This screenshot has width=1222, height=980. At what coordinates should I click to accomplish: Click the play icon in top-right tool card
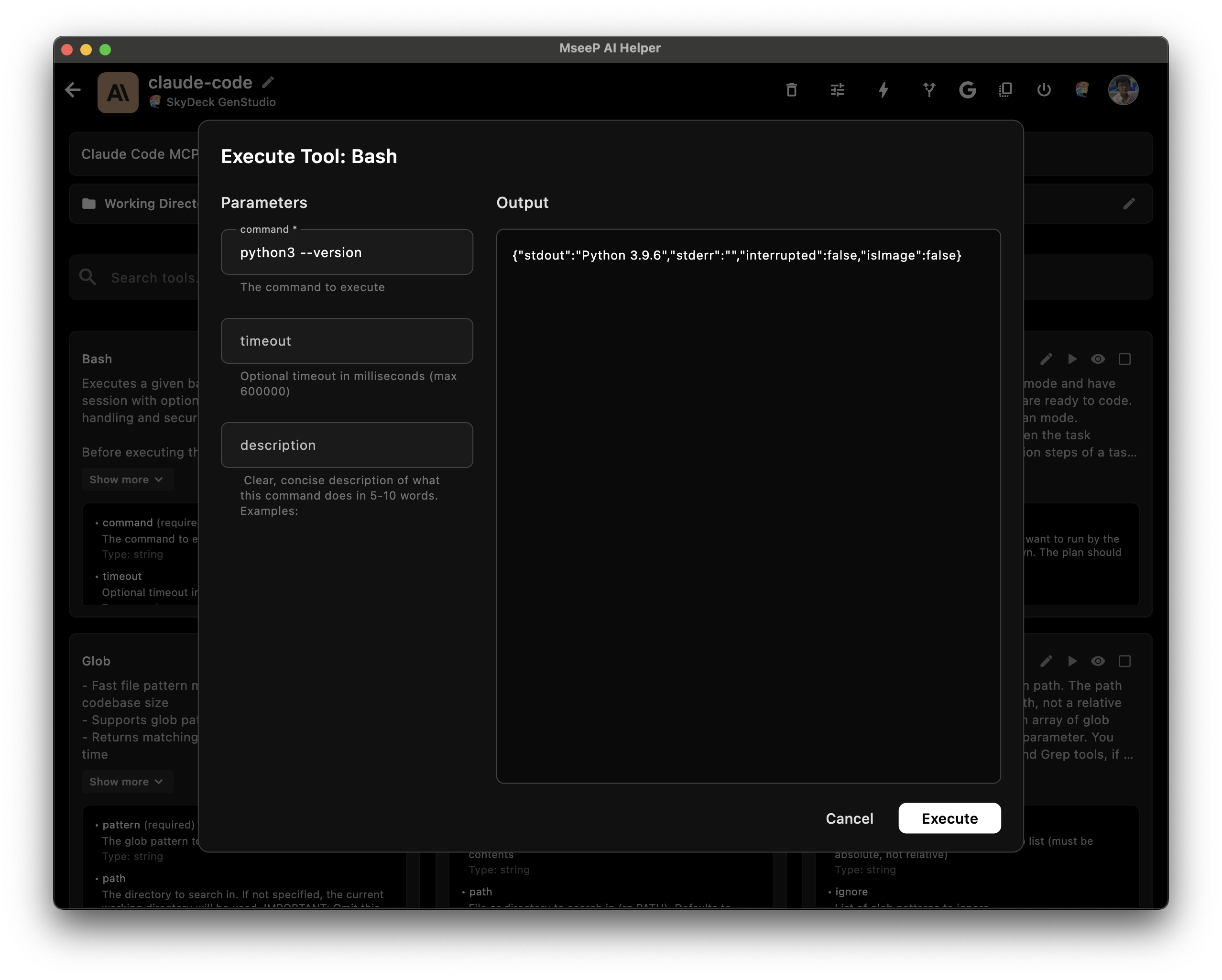tap(1072, 359)
